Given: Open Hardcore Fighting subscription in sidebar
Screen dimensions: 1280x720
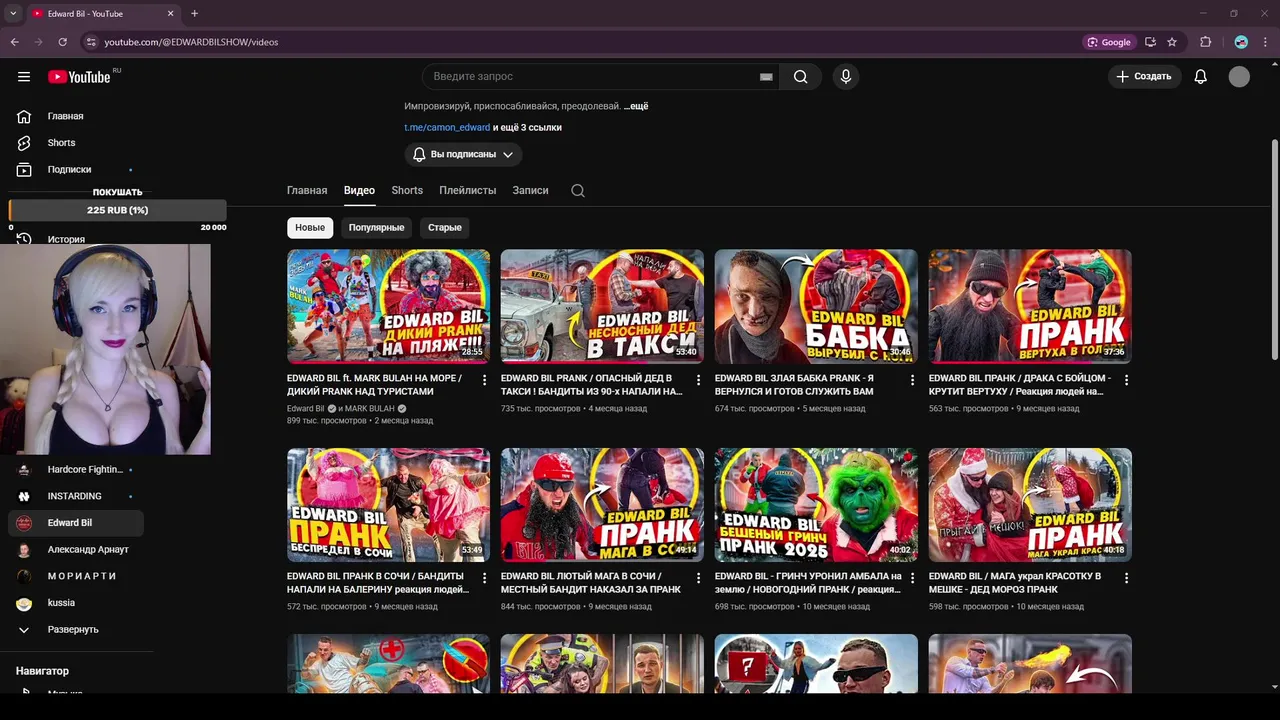Looking at the screenshot, I should tap(76, 470).
